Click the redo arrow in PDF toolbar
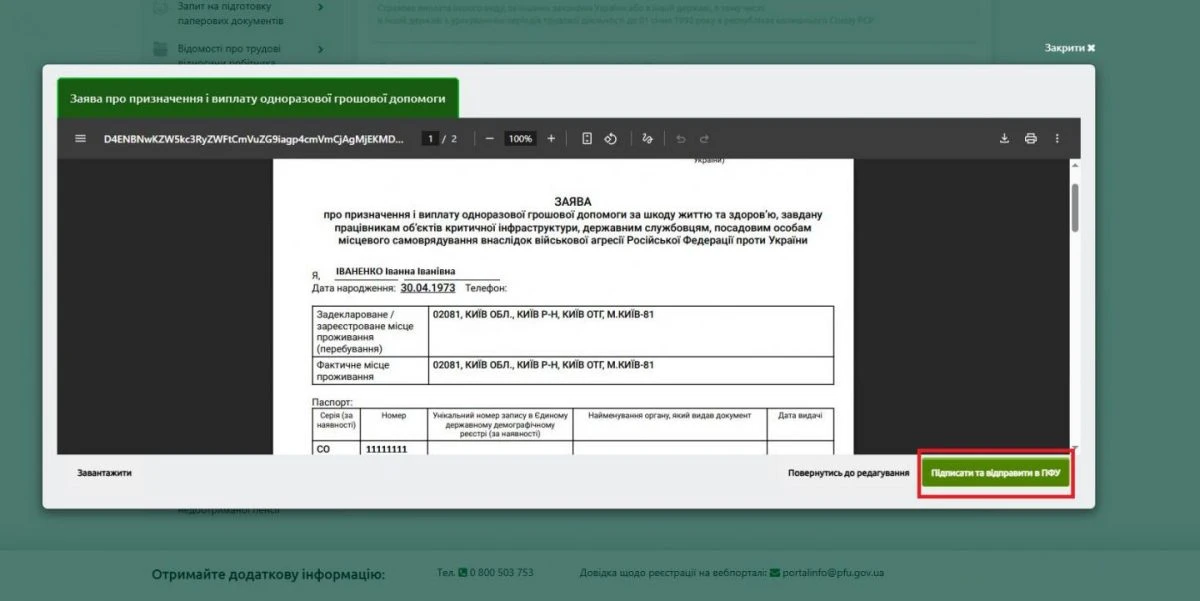 pyautogui.click(x=704, y=139)
